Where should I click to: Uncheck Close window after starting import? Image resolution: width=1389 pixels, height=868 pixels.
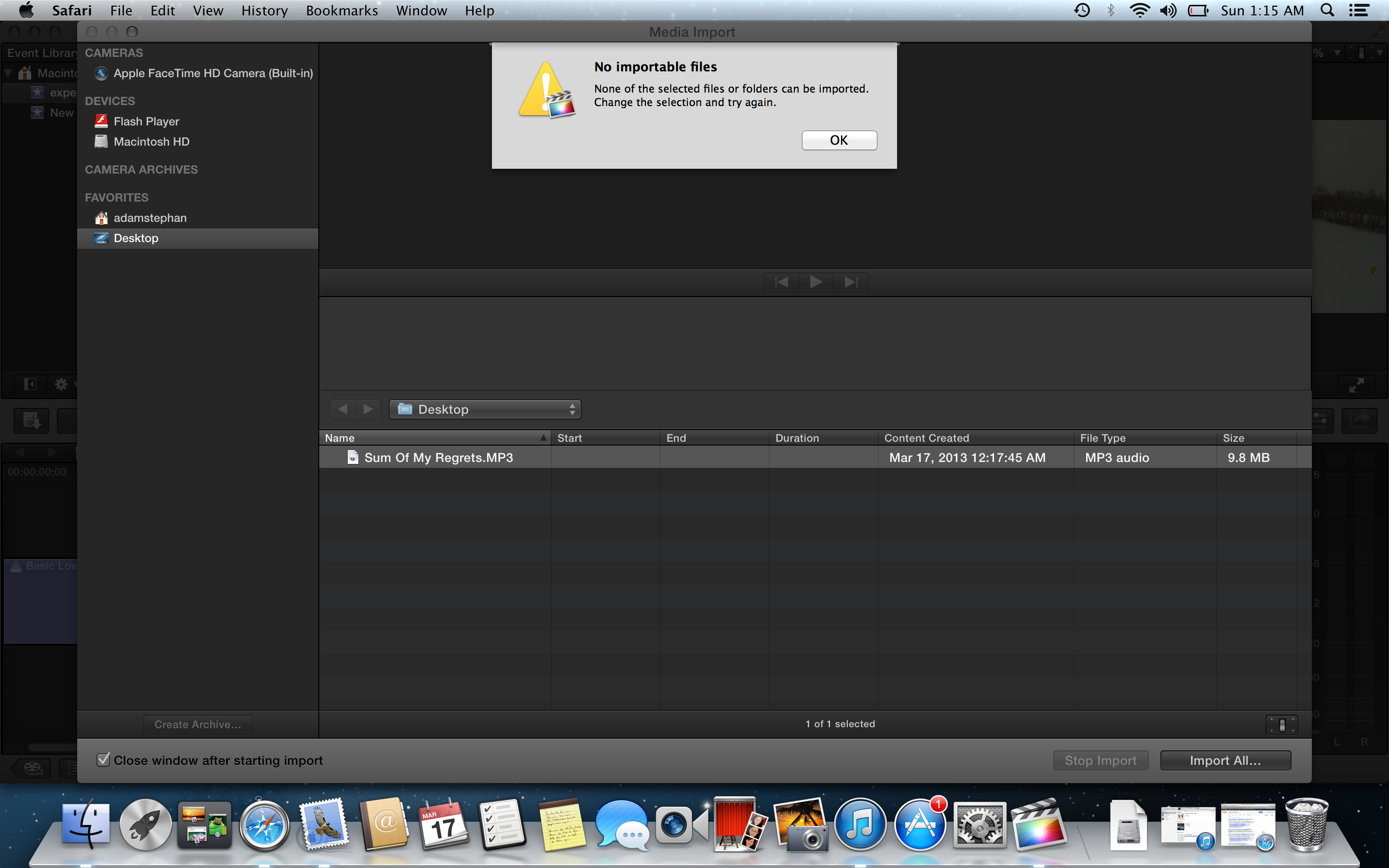[103, 759]
